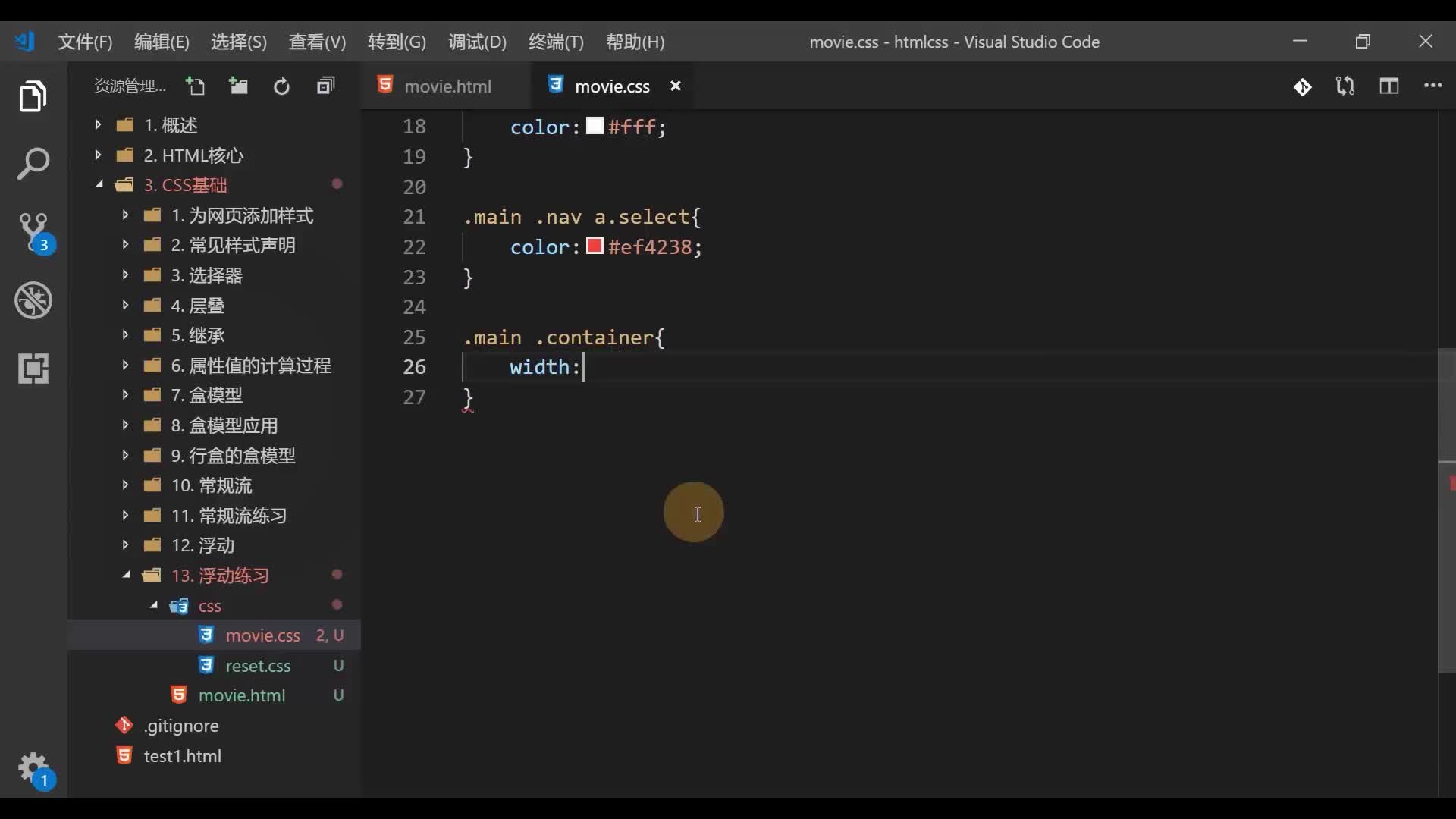1456x819 pixels.
Task: Click CSS icon of reset.css file
Action: click(x=206, y=664)
